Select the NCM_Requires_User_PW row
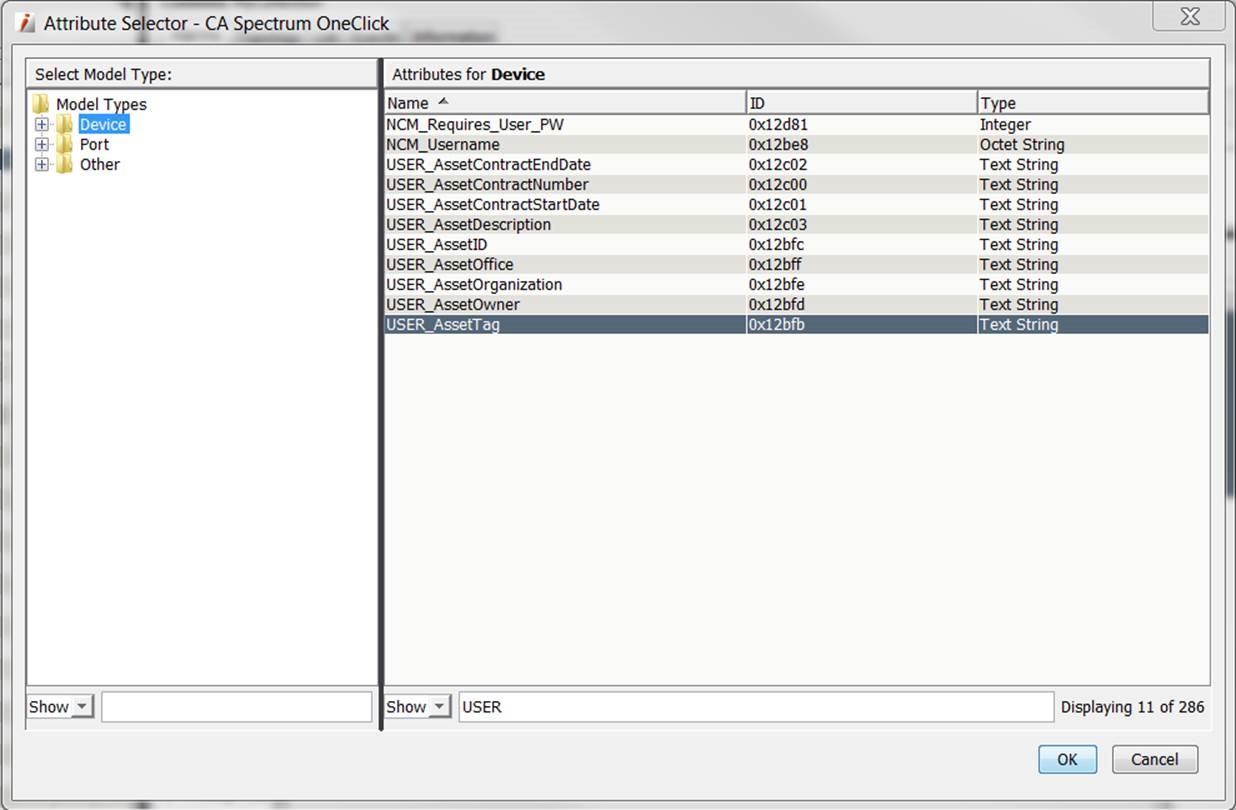Screen dimensions: 1236x810 pos(796,125)
